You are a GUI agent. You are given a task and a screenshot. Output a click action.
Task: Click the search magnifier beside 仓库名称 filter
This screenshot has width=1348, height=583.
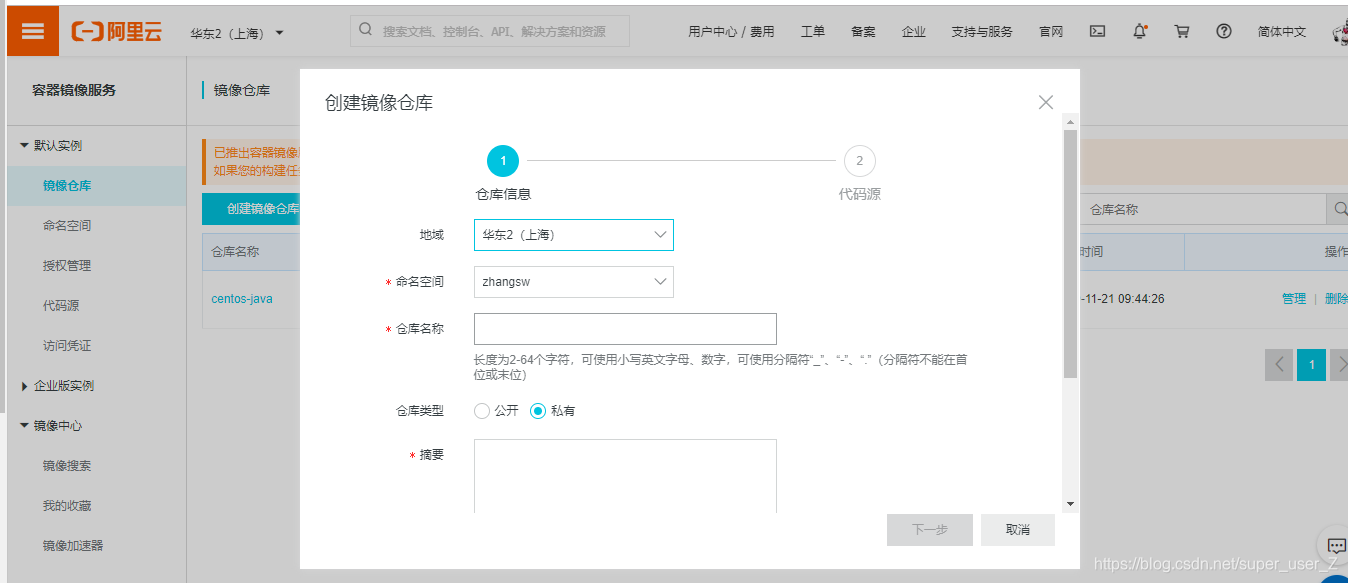point(1338,210)
